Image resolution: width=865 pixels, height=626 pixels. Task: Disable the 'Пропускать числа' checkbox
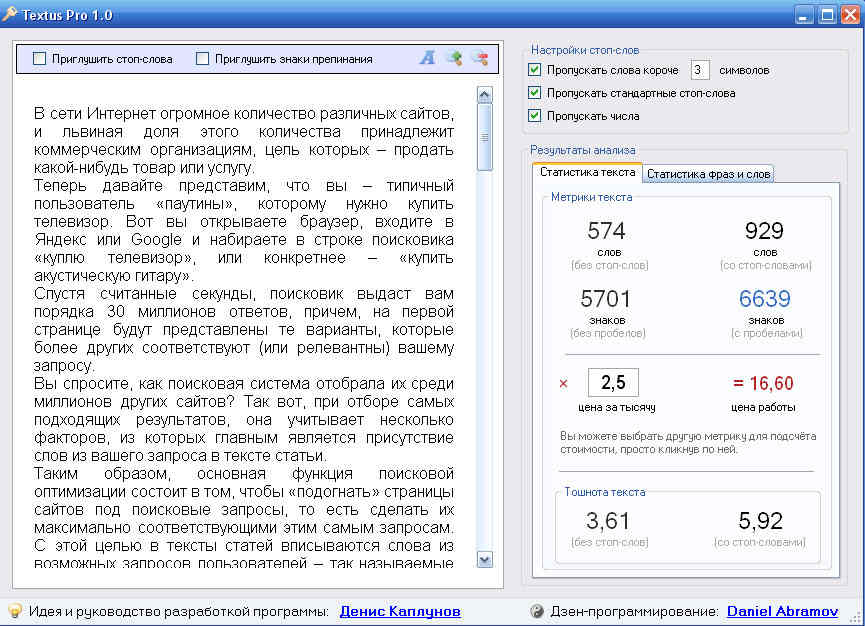pyautogui.click(x=536, y=115)
